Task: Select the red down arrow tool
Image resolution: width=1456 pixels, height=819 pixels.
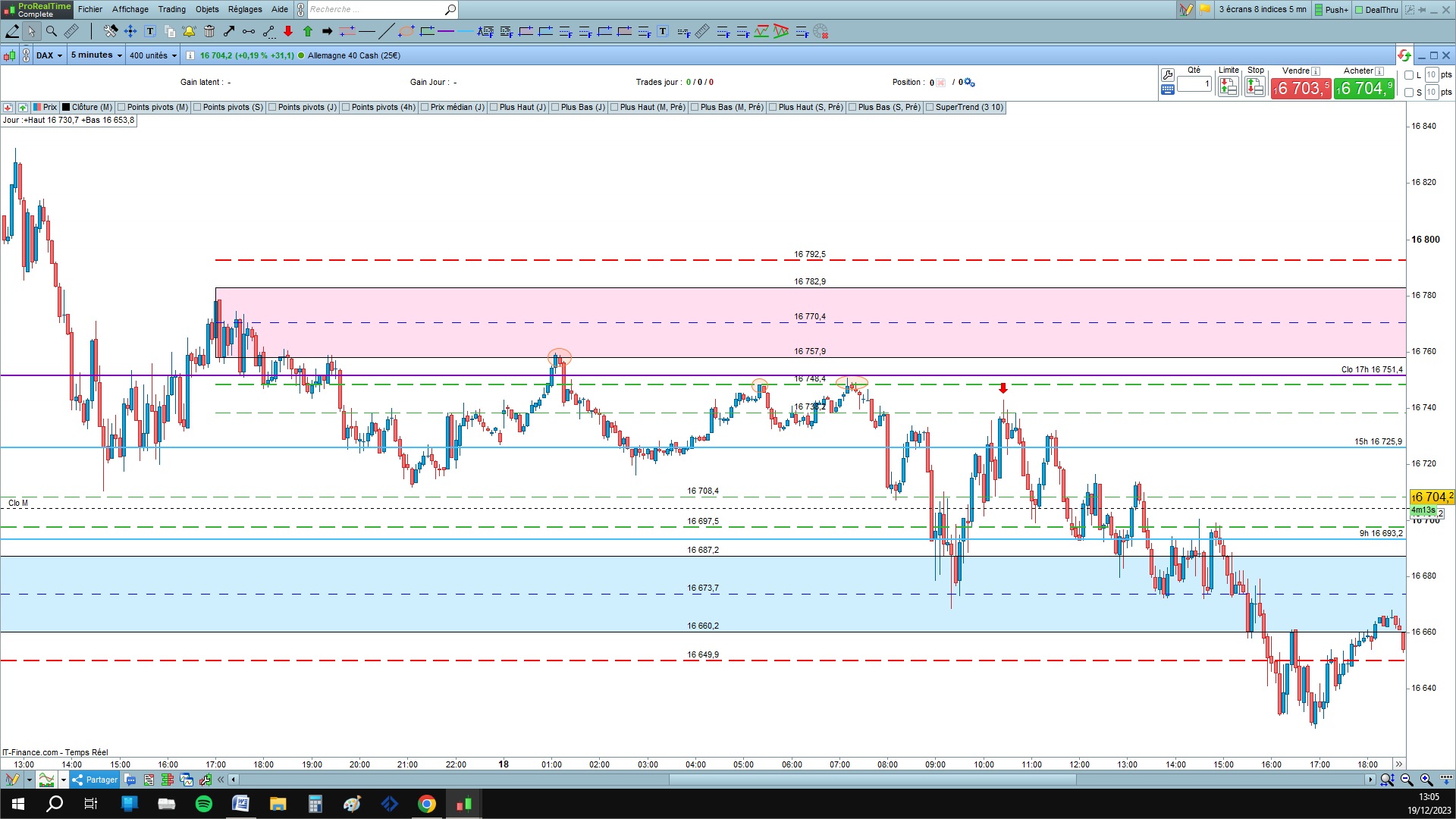Action: click(x=288, y=31)
